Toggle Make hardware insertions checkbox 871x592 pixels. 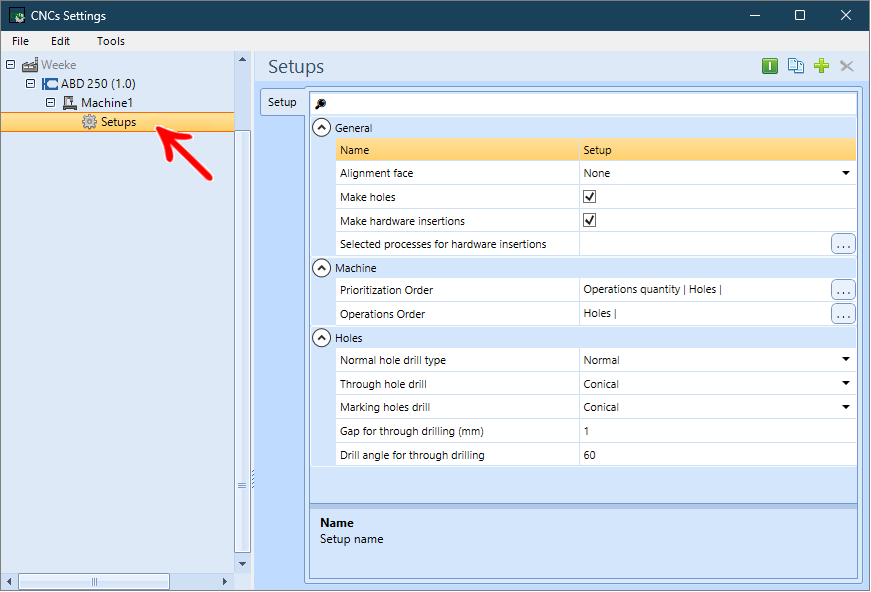(589, 220)
